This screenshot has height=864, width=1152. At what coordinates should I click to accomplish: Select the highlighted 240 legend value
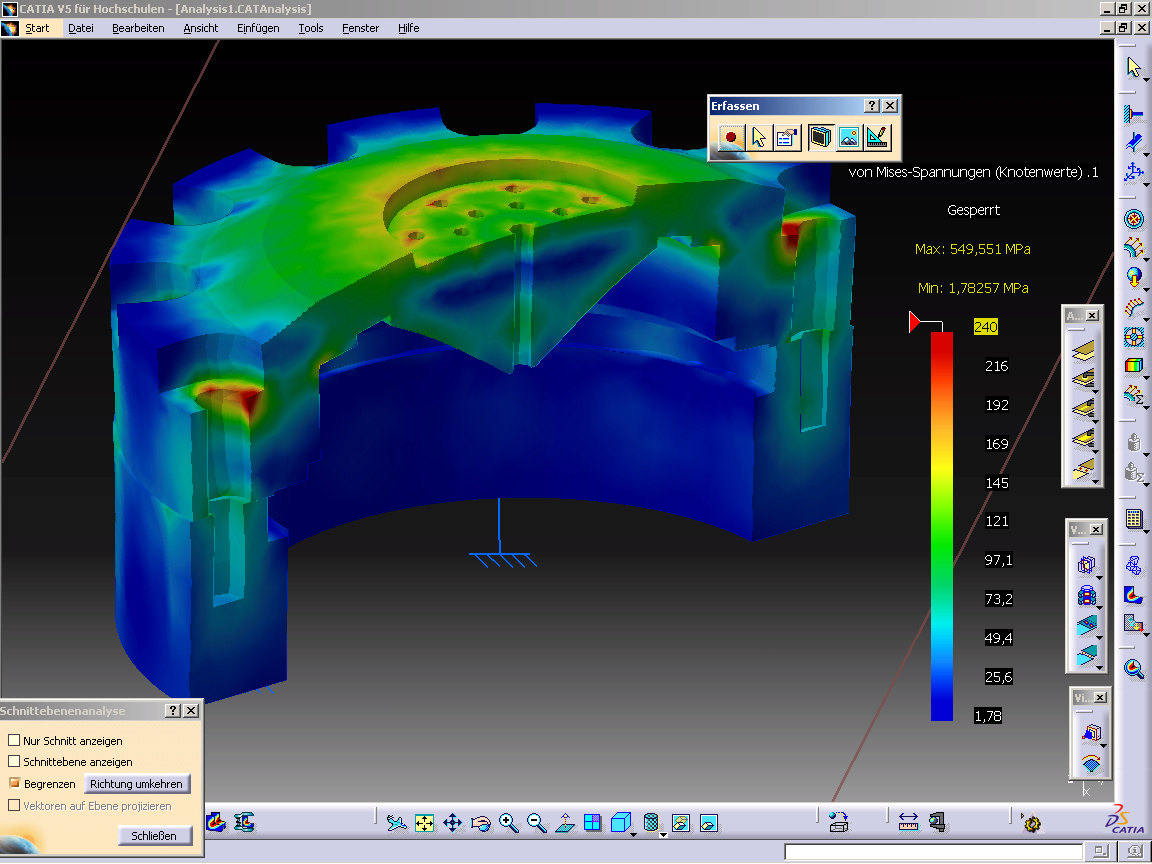(985, 327)
